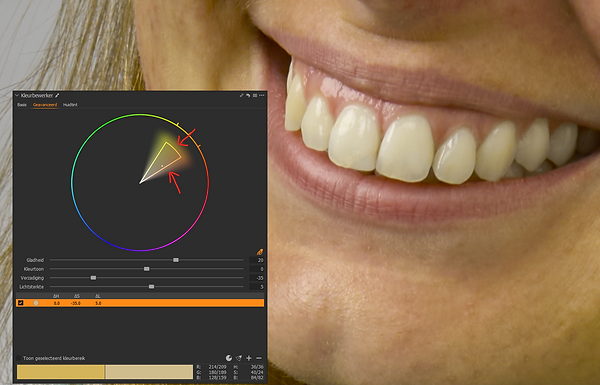Remove the color correction with minus
This screenshot has height=385, width=600.
tap(259, 358)
